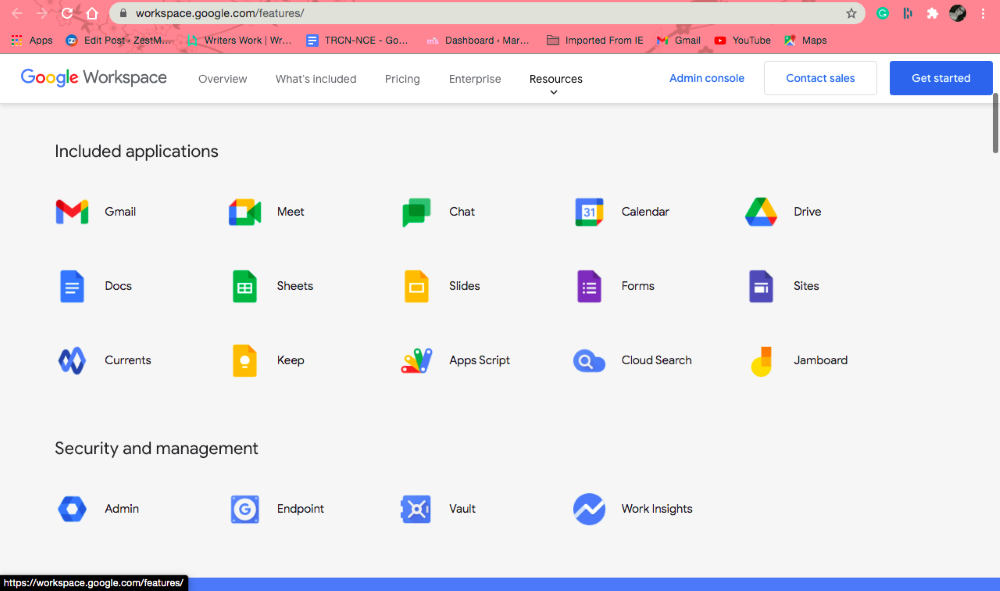Open the Currents icon
1000x591 pixels.
tap(72, 361)
